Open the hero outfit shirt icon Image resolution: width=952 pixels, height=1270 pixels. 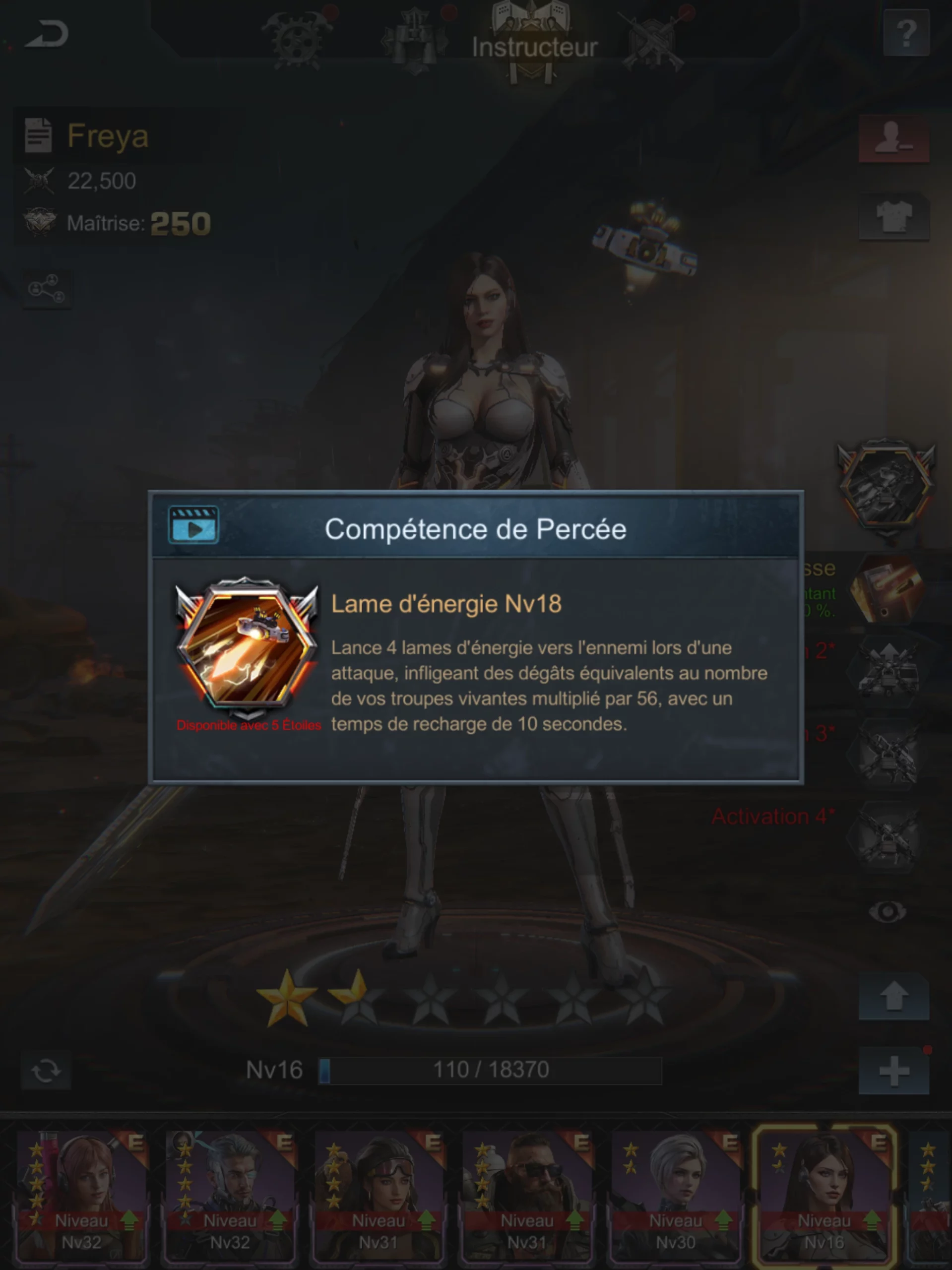894,216
